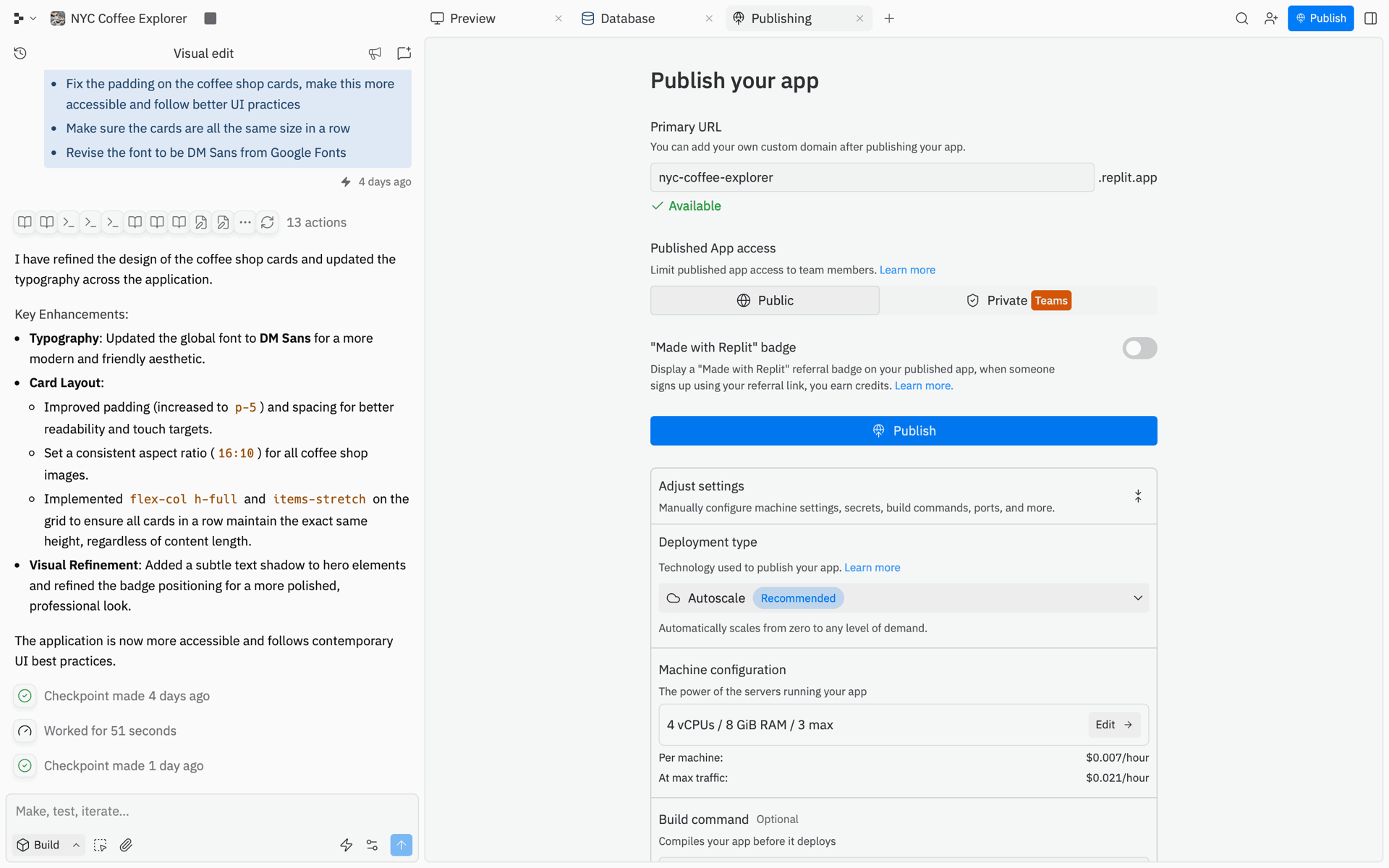Click the Worked for 51 seconds gauge icon
The image size is (1389, 868).
coord(25,731)
